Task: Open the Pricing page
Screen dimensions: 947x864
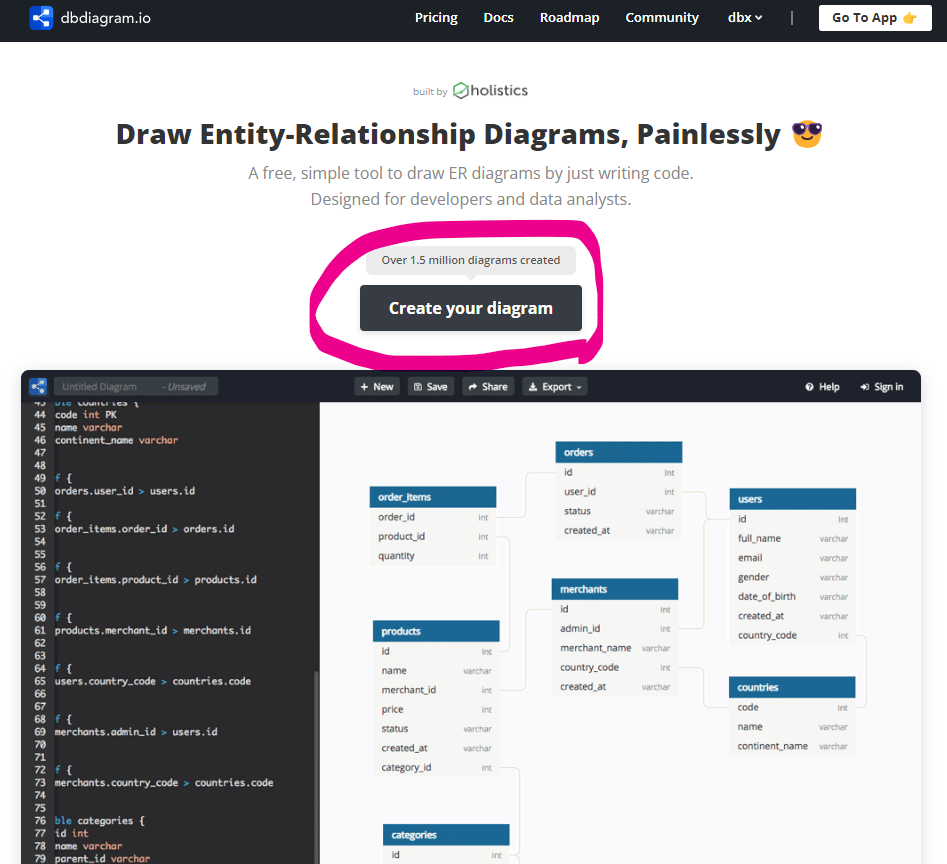Action: click(436, 18)
